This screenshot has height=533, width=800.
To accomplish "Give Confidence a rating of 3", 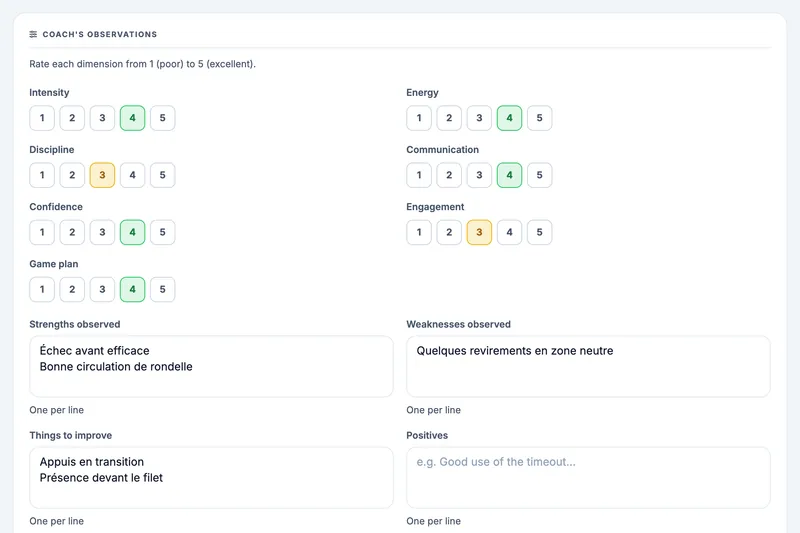I will coord(102,232).
